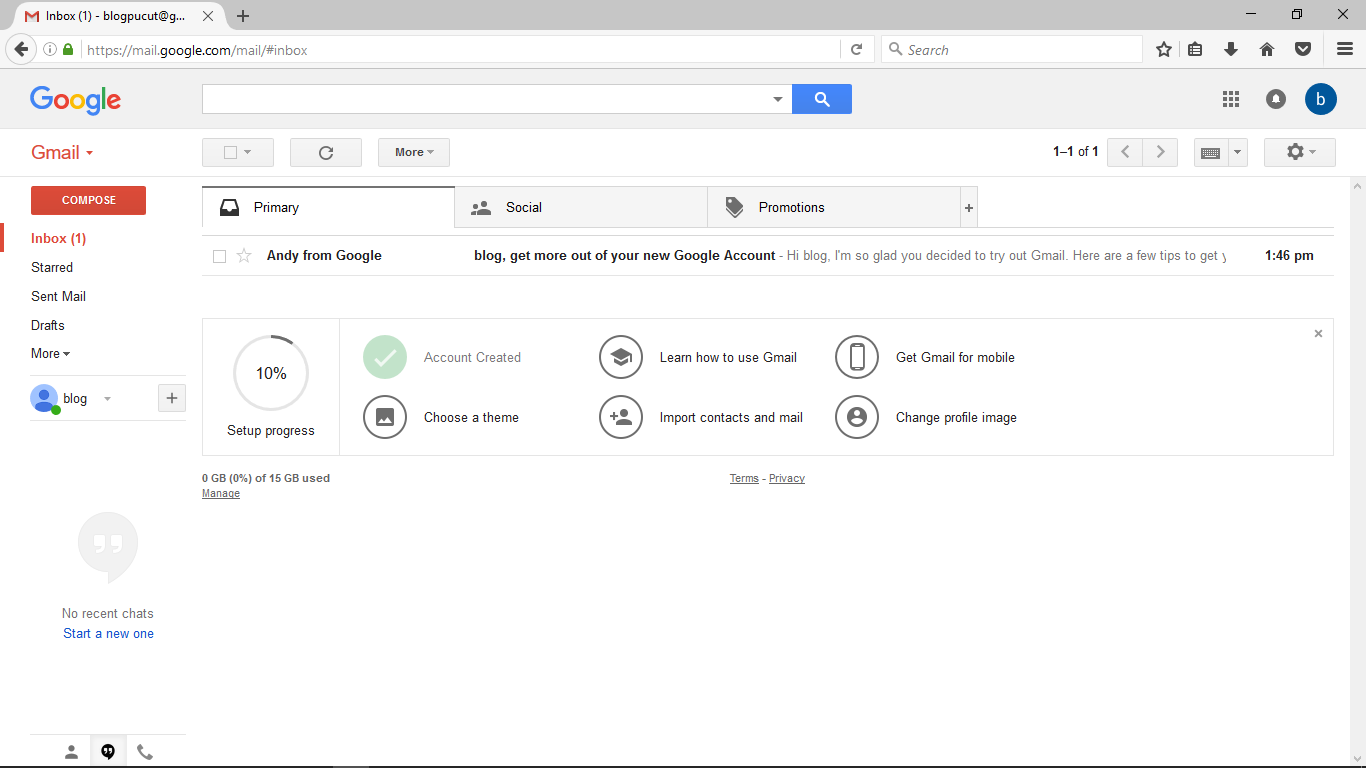Star the Andy from Google email

tap(244, 256)
